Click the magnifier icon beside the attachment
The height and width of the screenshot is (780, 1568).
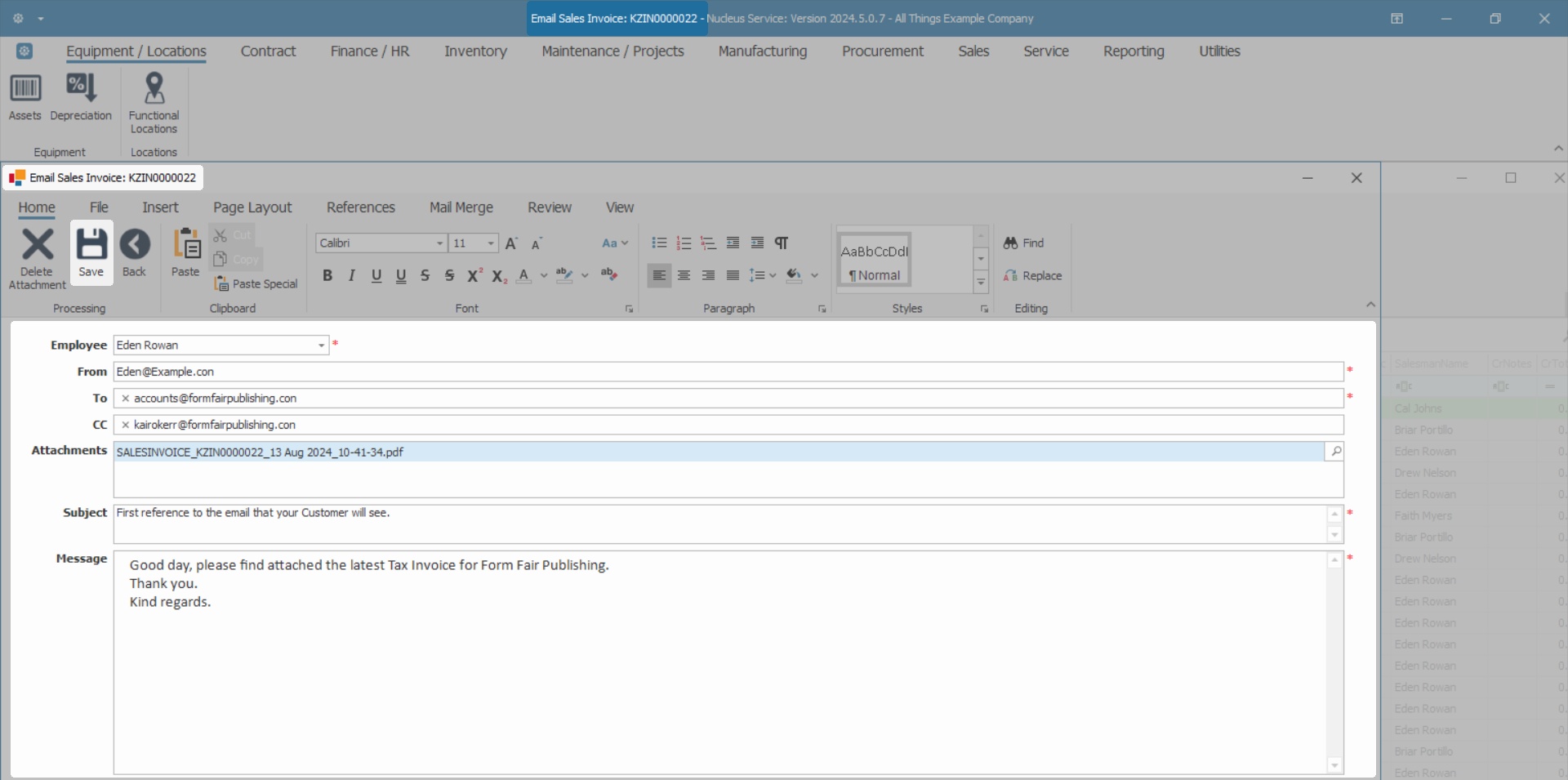[x=1335, y=452]
